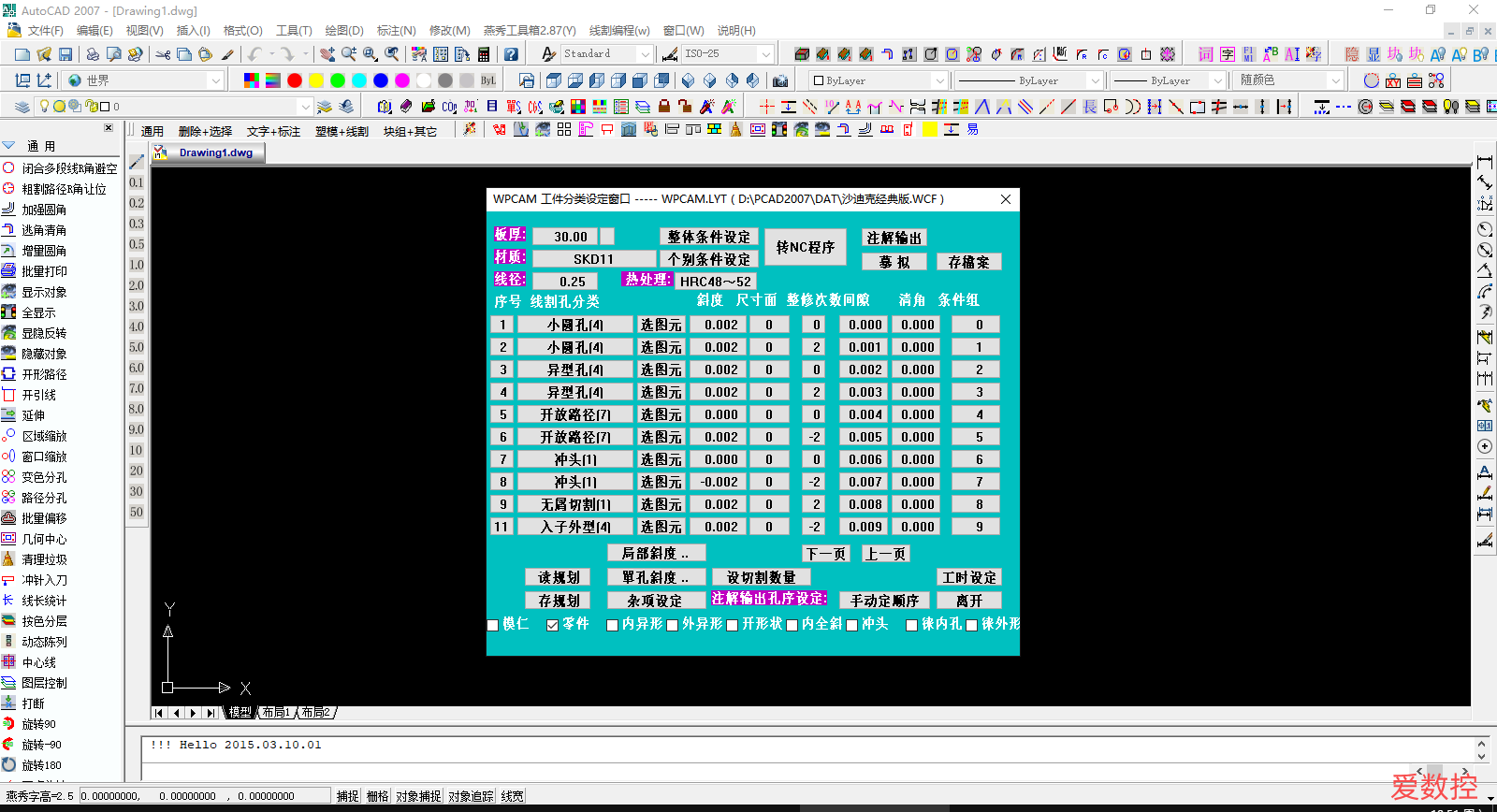Click the 离开 exit button
The width and height of the screenshot is (1497, 812).
(969, 601)
